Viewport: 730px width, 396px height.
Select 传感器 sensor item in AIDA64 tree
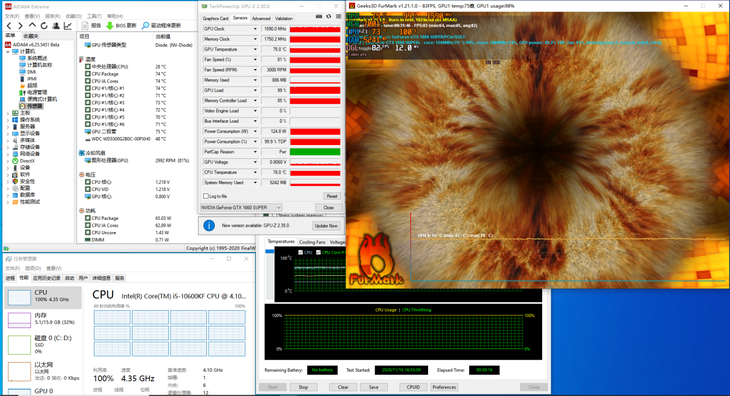31,106
